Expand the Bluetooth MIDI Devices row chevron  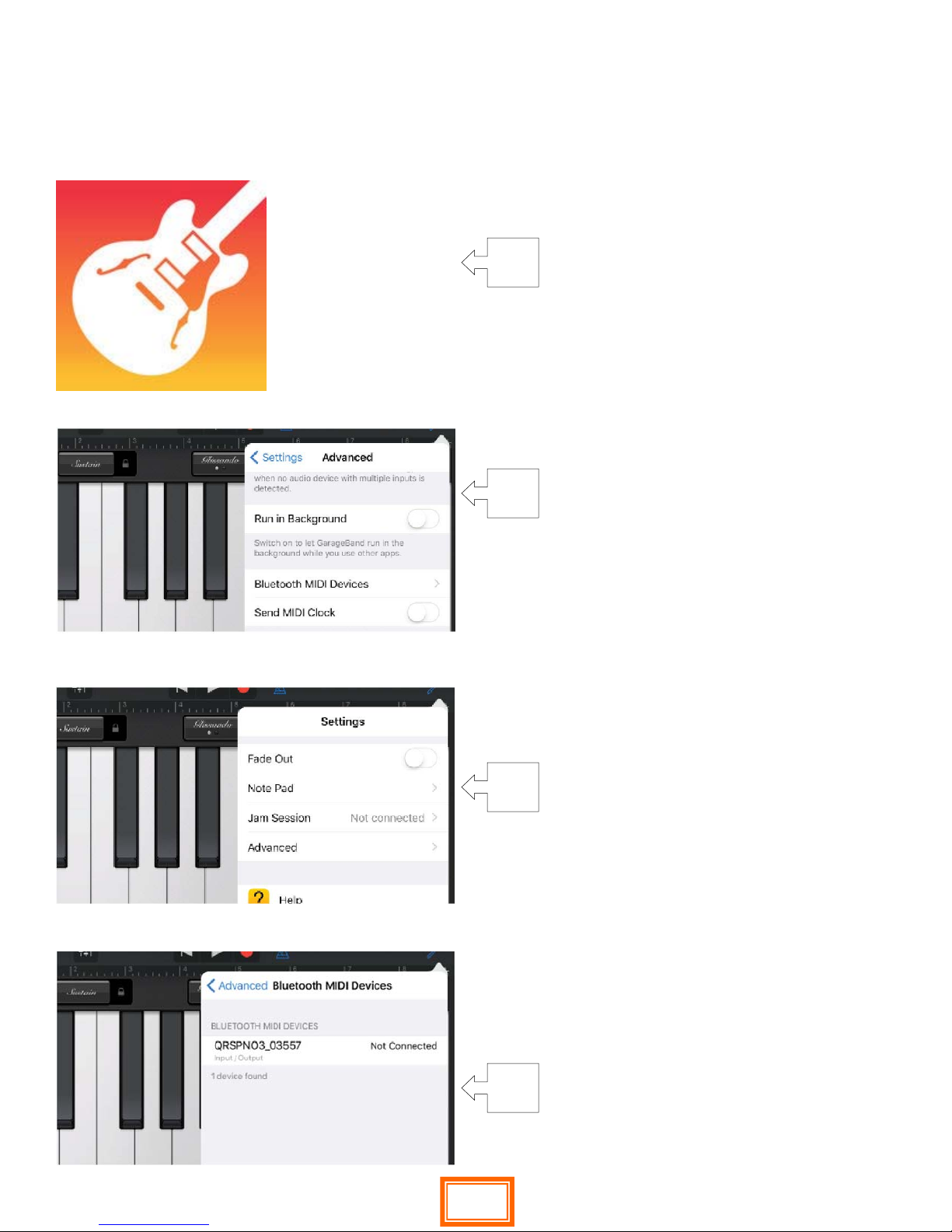pyautogui.click(x=437, y=584)
